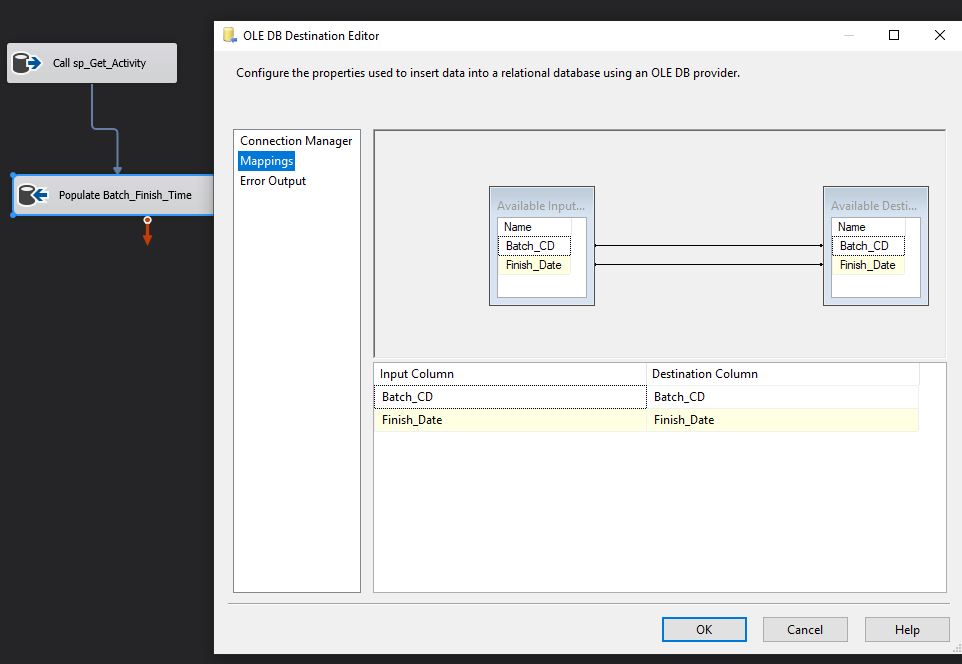This screenshot has height=664, width=962.
Task: Click the red error output arrow
Action: click(147, 234)
